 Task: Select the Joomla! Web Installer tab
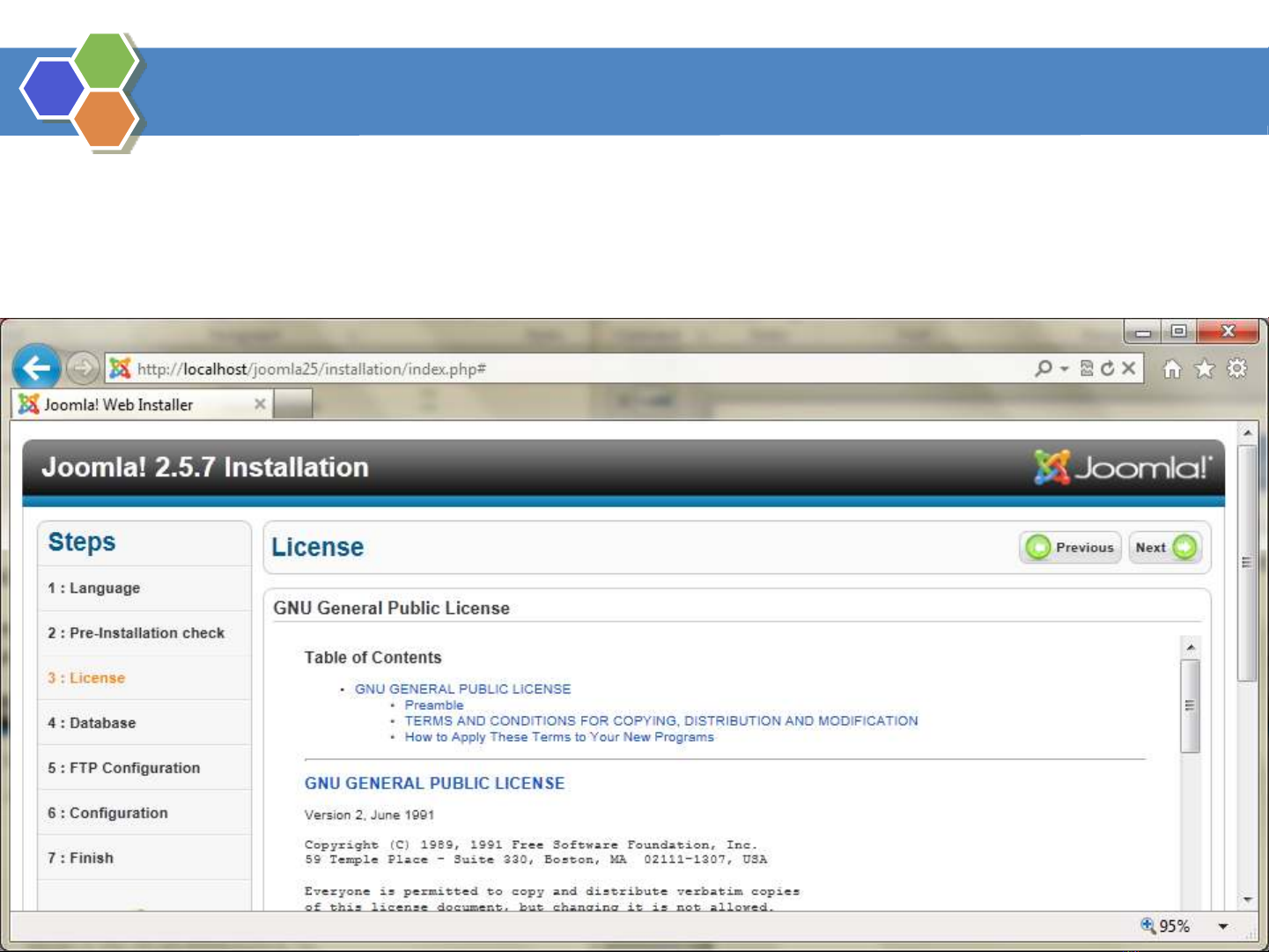[143, 404]
